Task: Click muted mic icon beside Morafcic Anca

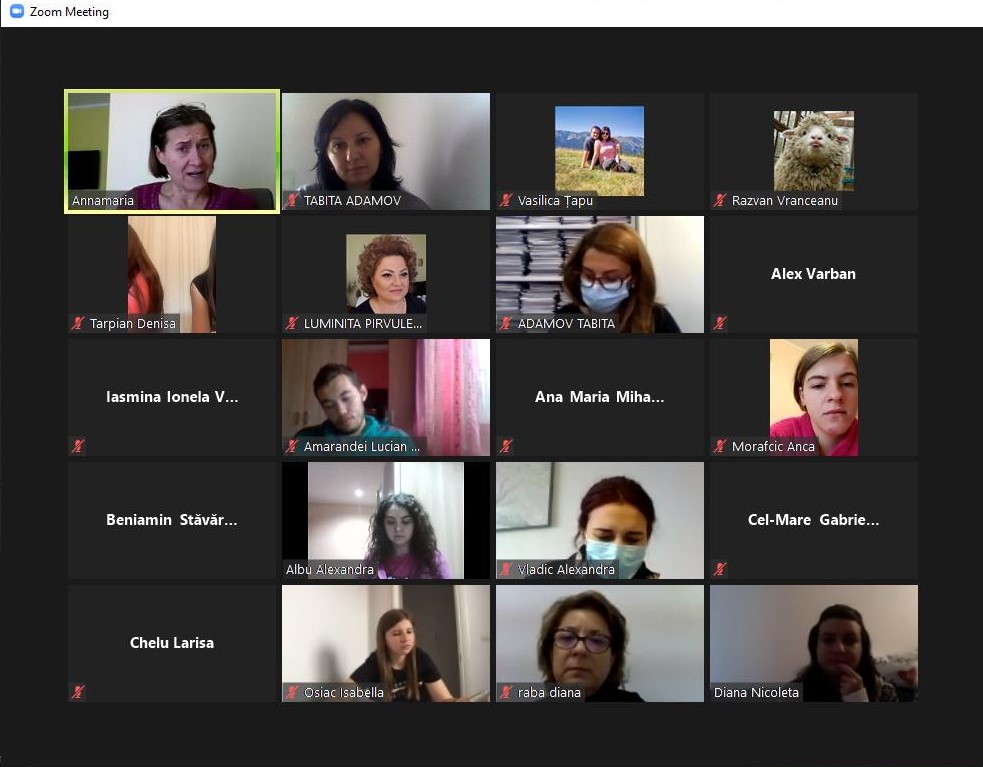Action: click(x=720, y=447)
